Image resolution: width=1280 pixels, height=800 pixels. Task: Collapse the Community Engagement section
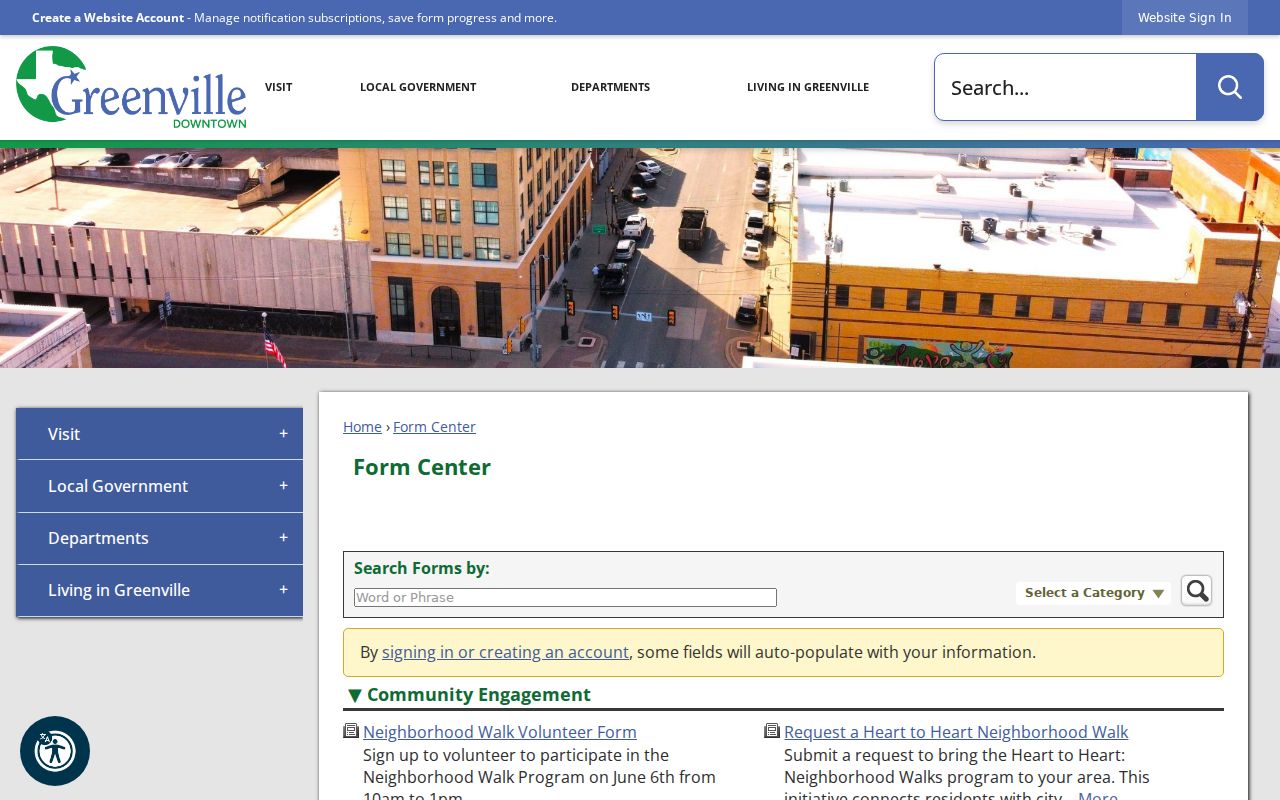[354, 695]
